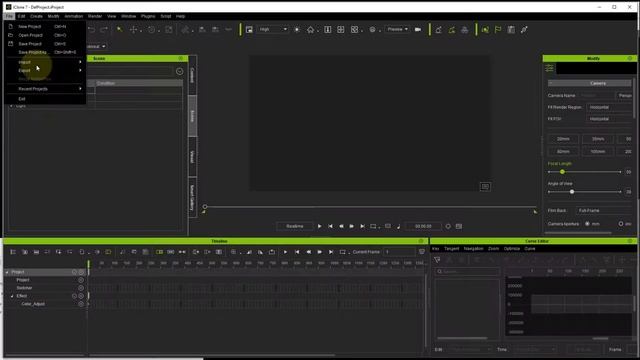Open the Plugins menu
Viewport: 640px width, 360px height.
[x=148, y=16]
